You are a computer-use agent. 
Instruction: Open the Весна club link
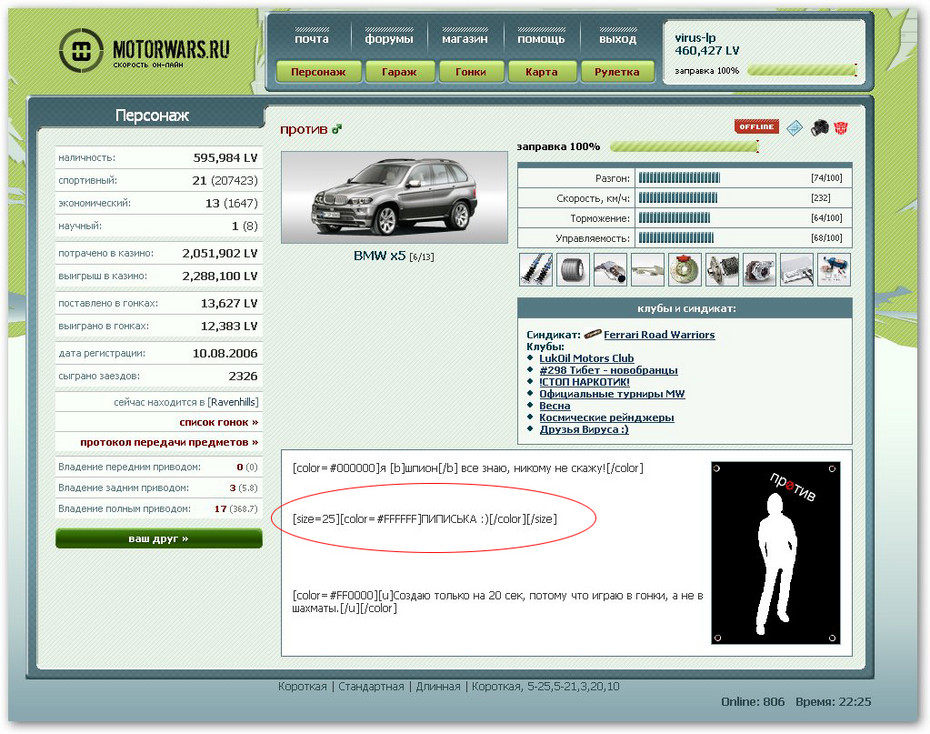tap(555, 406)
